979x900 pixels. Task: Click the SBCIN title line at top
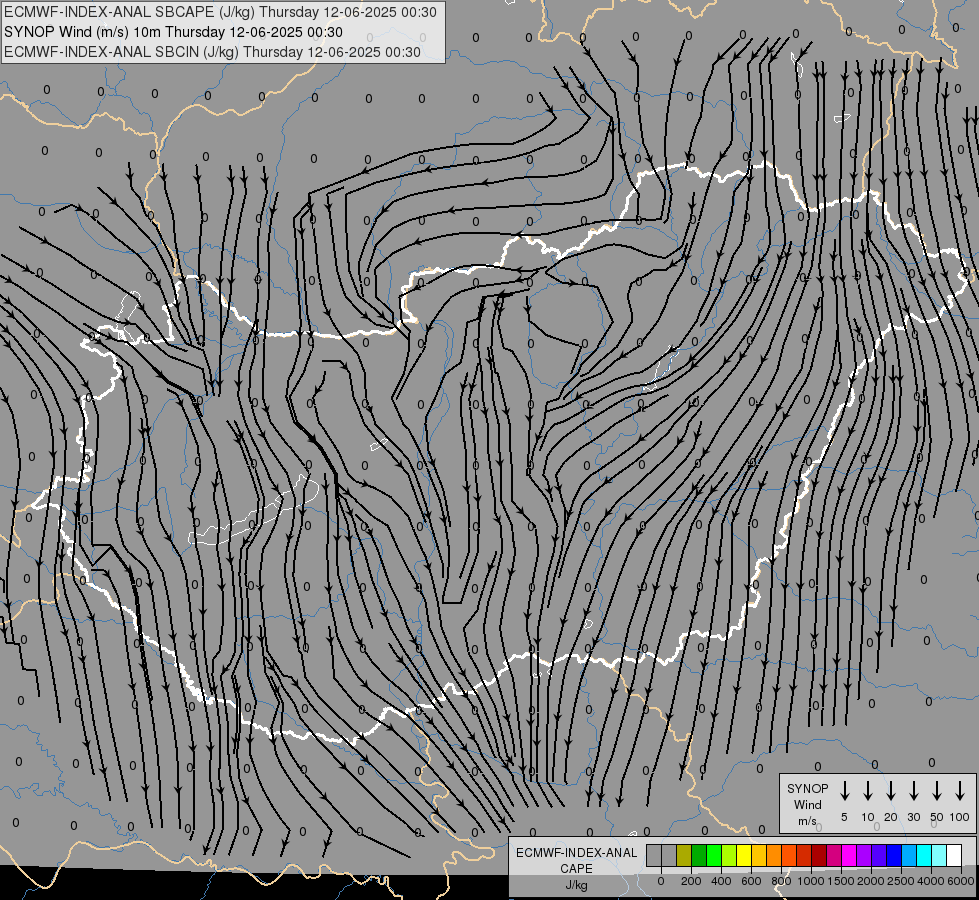coord(212,52)
